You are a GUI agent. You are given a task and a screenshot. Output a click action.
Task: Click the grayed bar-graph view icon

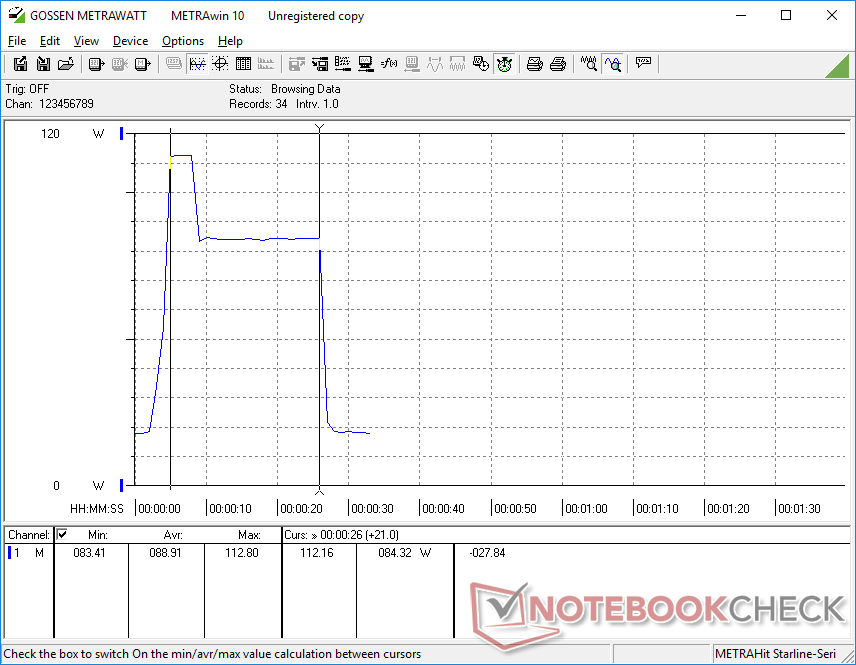[266, 64]
